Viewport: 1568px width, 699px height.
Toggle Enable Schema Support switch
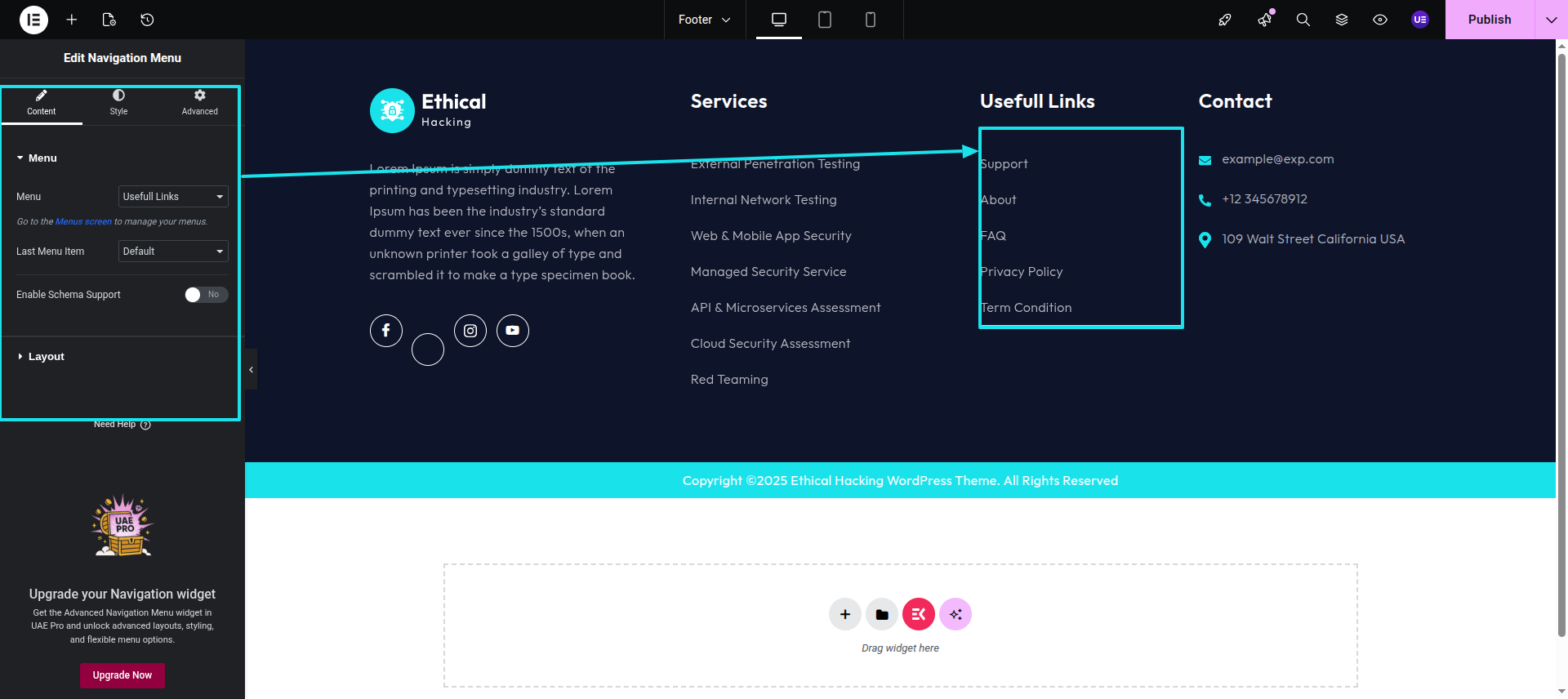[206, 295]
